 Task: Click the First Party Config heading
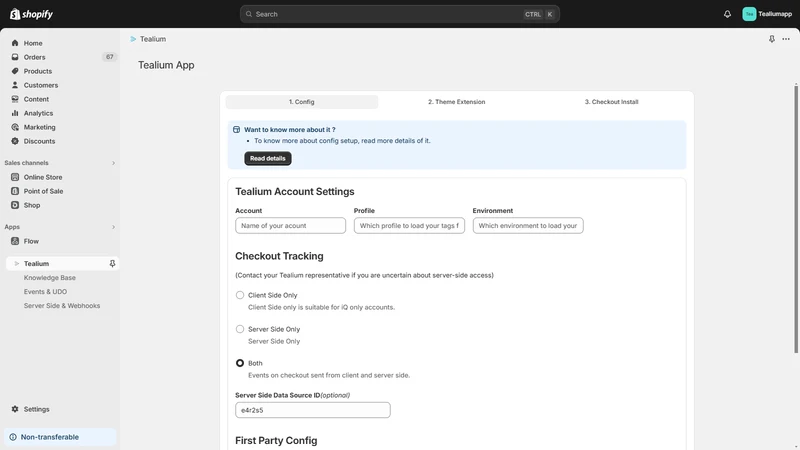tap(276, 441)
